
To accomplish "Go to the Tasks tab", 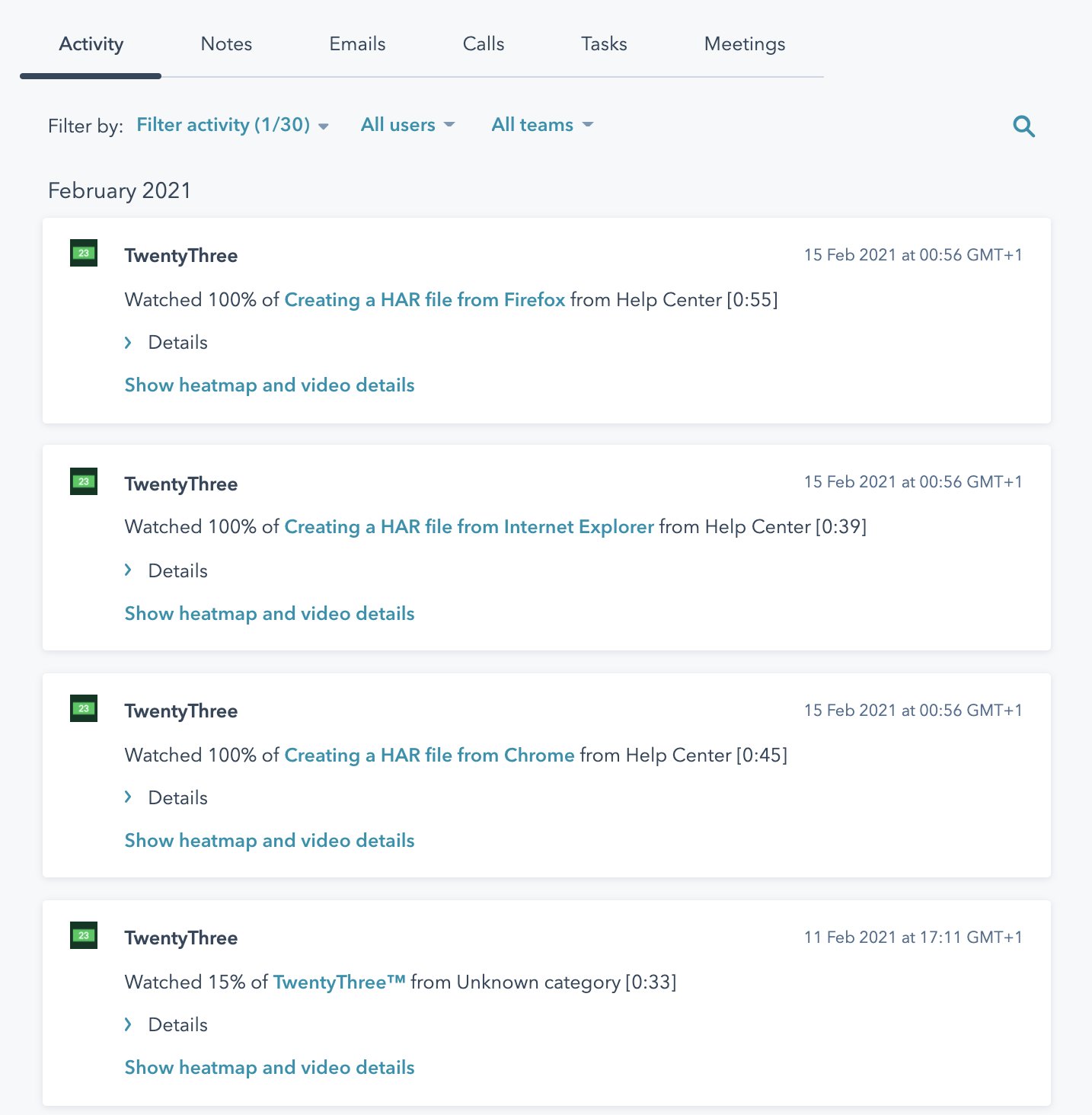I will tap(604, 44).
